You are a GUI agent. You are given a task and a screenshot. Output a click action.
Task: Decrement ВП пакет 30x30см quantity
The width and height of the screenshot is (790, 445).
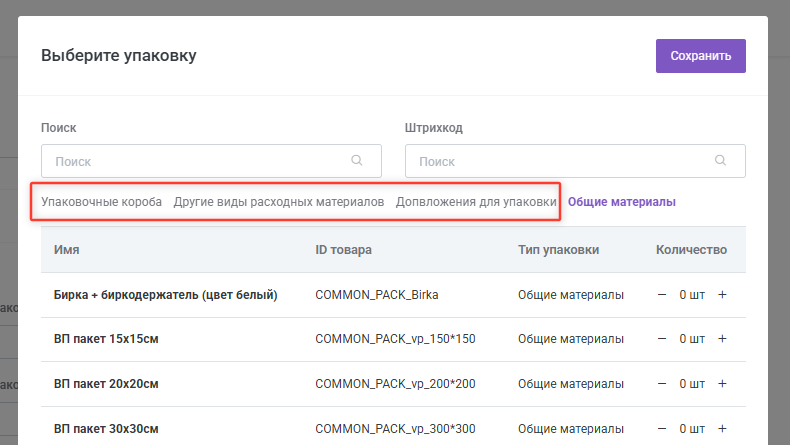click(x=661, y=429)
